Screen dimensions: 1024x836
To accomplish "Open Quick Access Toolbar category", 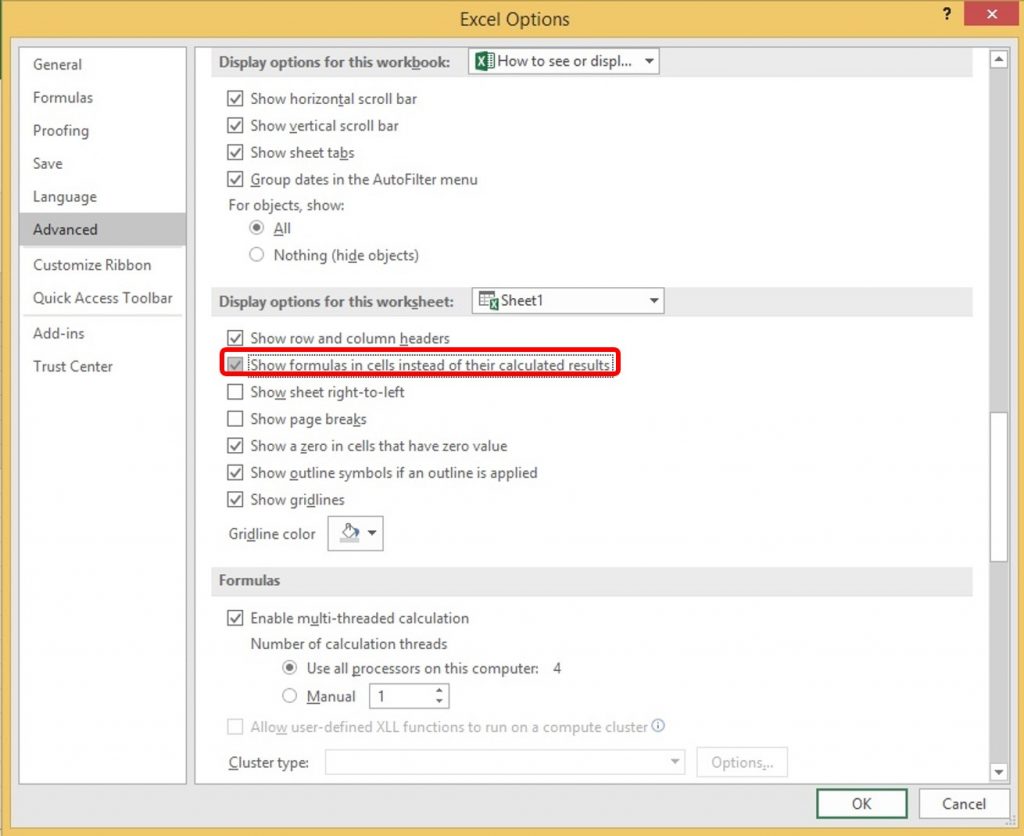I will click(103, 298).
